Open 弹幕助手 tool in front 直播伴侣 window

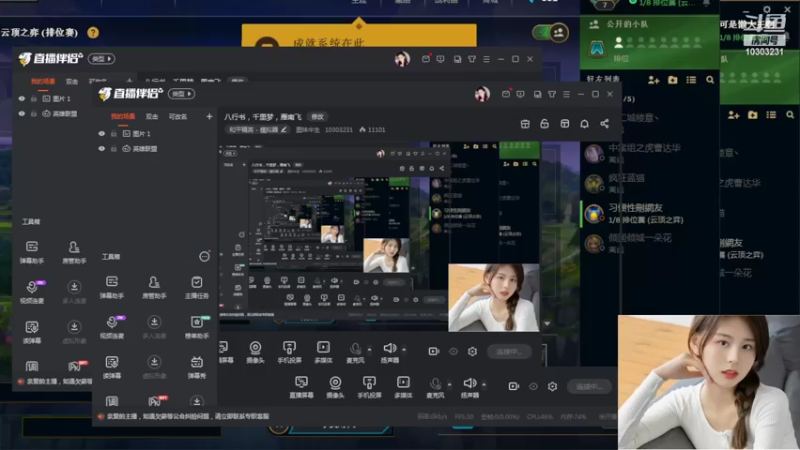pyautogui.click(x=112, y=287)
